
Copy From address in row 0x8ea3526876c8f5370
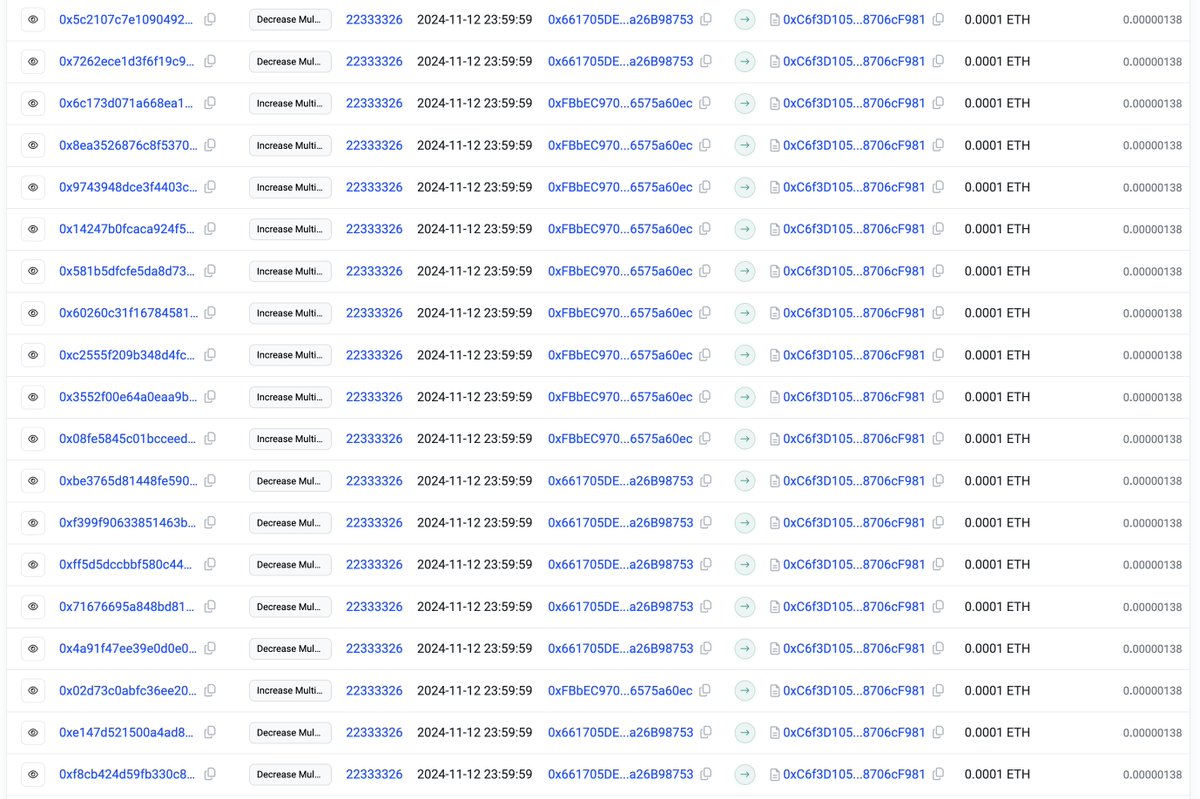pyautogui.click(x=706, y=146)
